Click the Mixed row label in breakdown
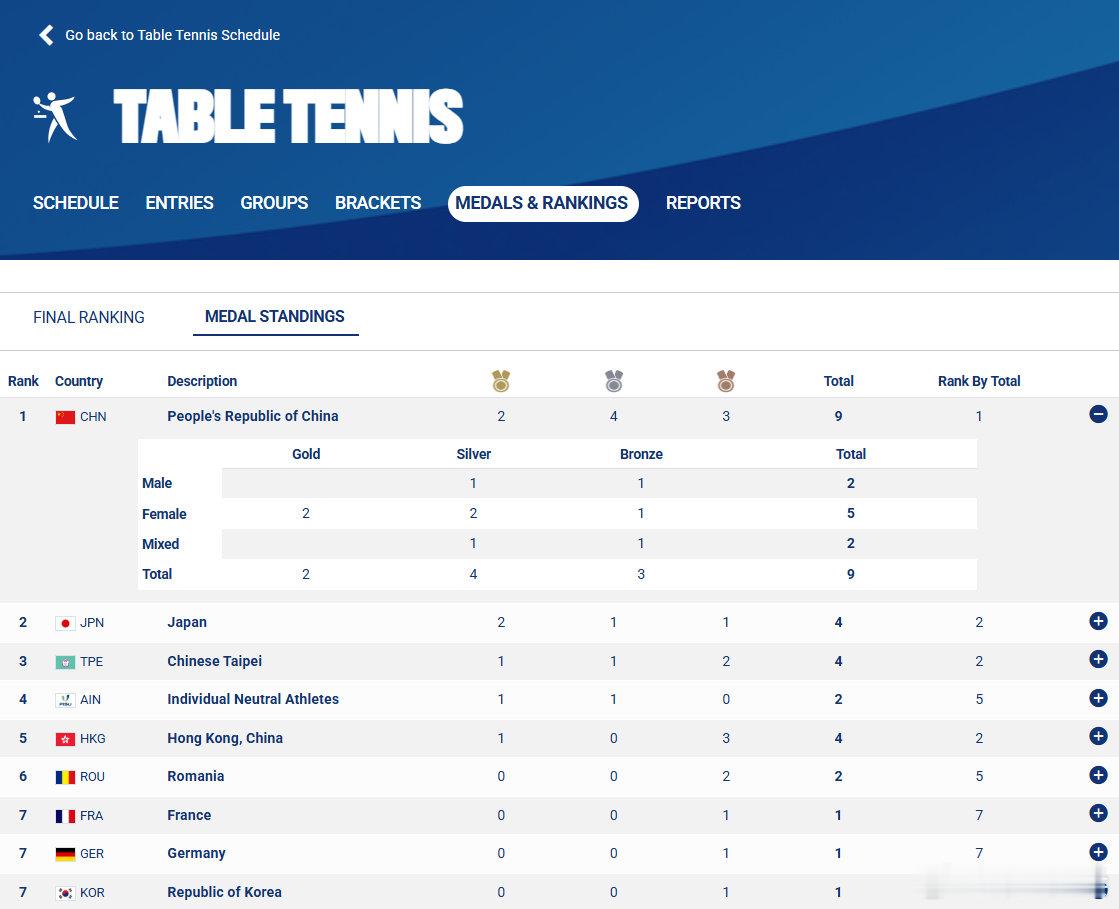The width and height of the screenshot is (1119, 909). coord(161,544)
